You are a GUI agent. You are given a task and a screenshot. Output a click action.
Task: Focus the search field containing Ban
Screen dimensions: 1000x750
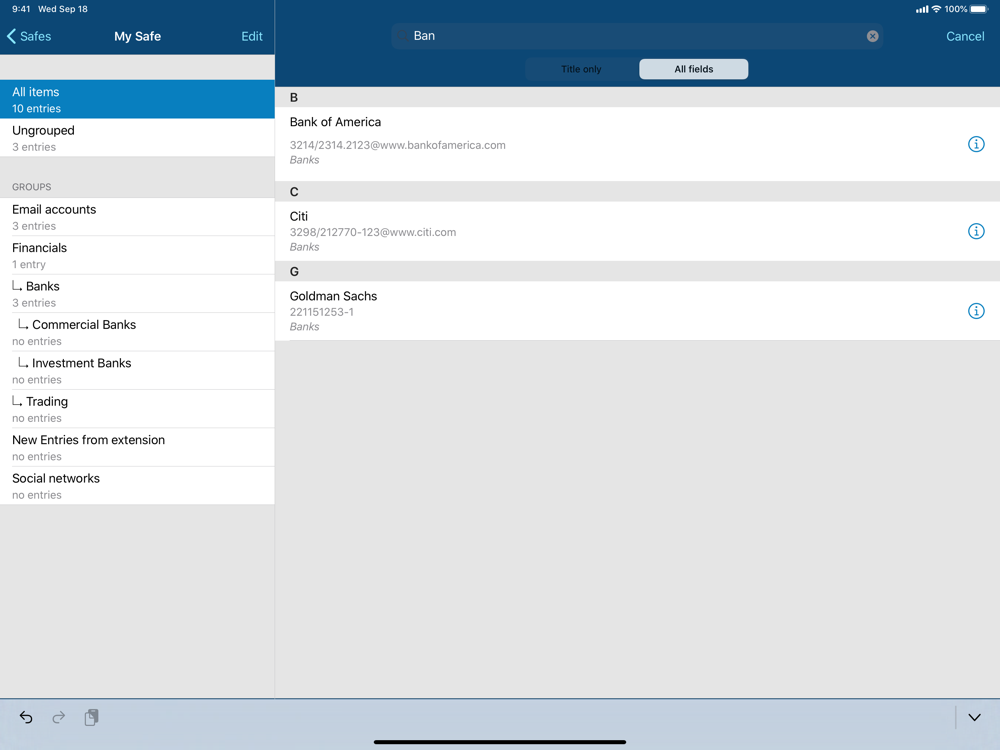(637, 36)
